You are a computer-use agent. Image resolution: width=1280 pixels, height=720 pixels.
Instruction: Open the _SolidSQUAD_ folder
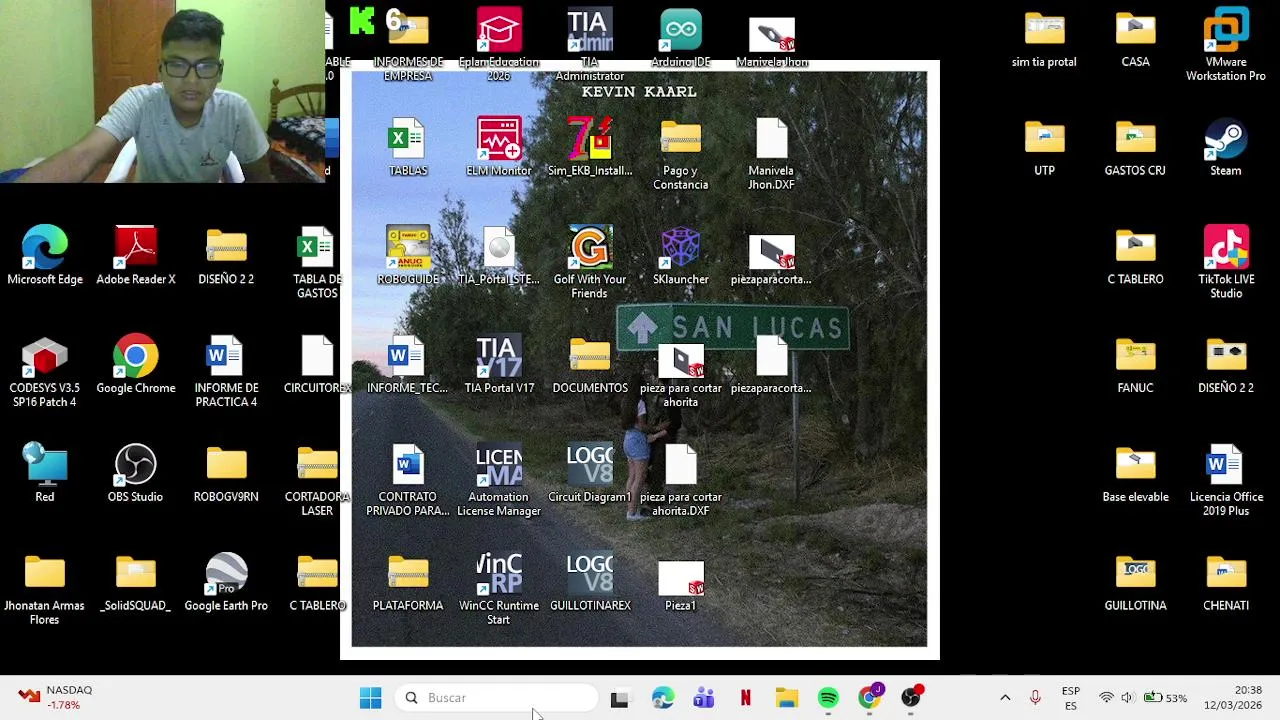(x=136, y=583)
